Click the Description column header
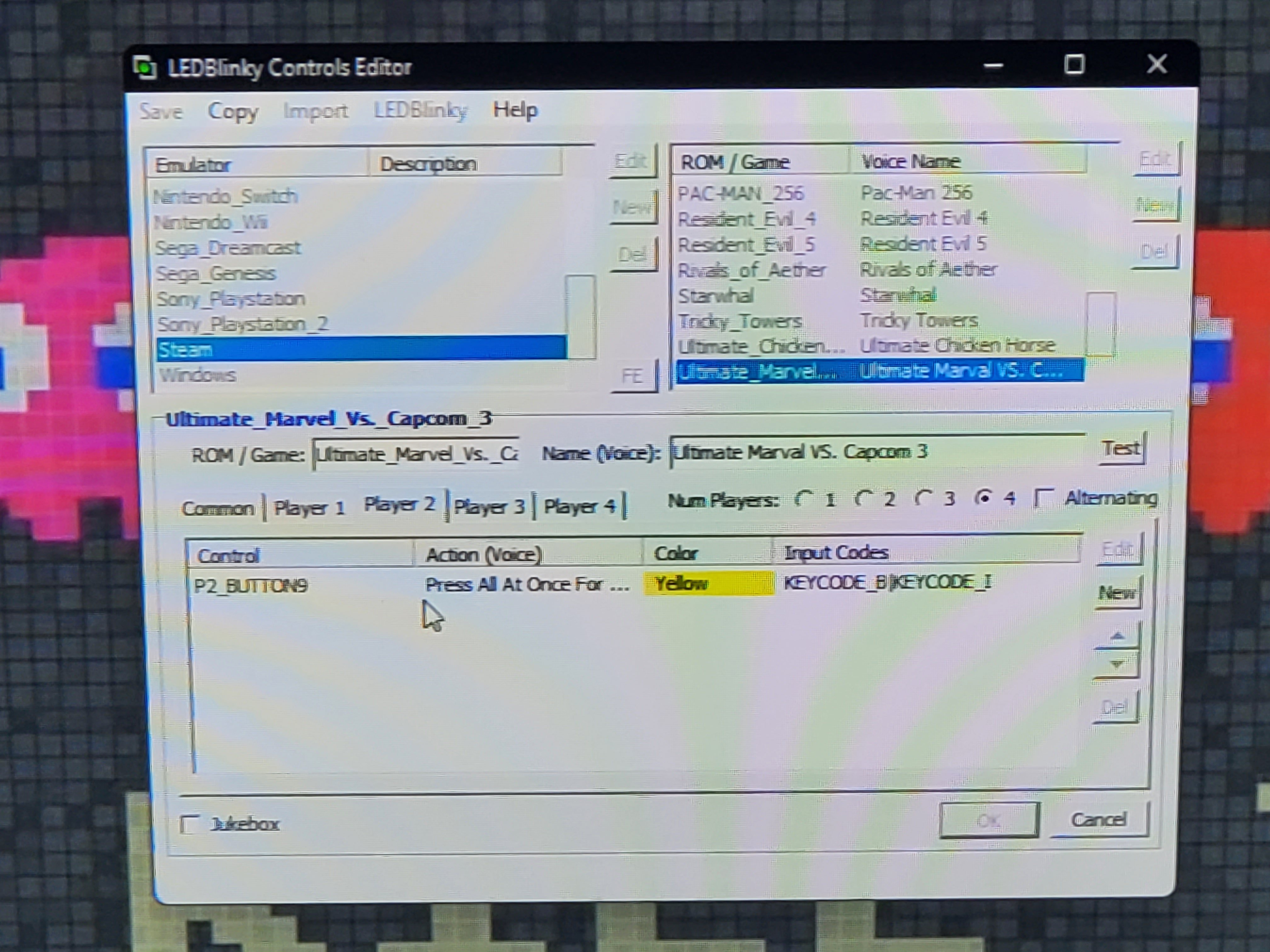1270x952 pixels. tap(465, 163)
